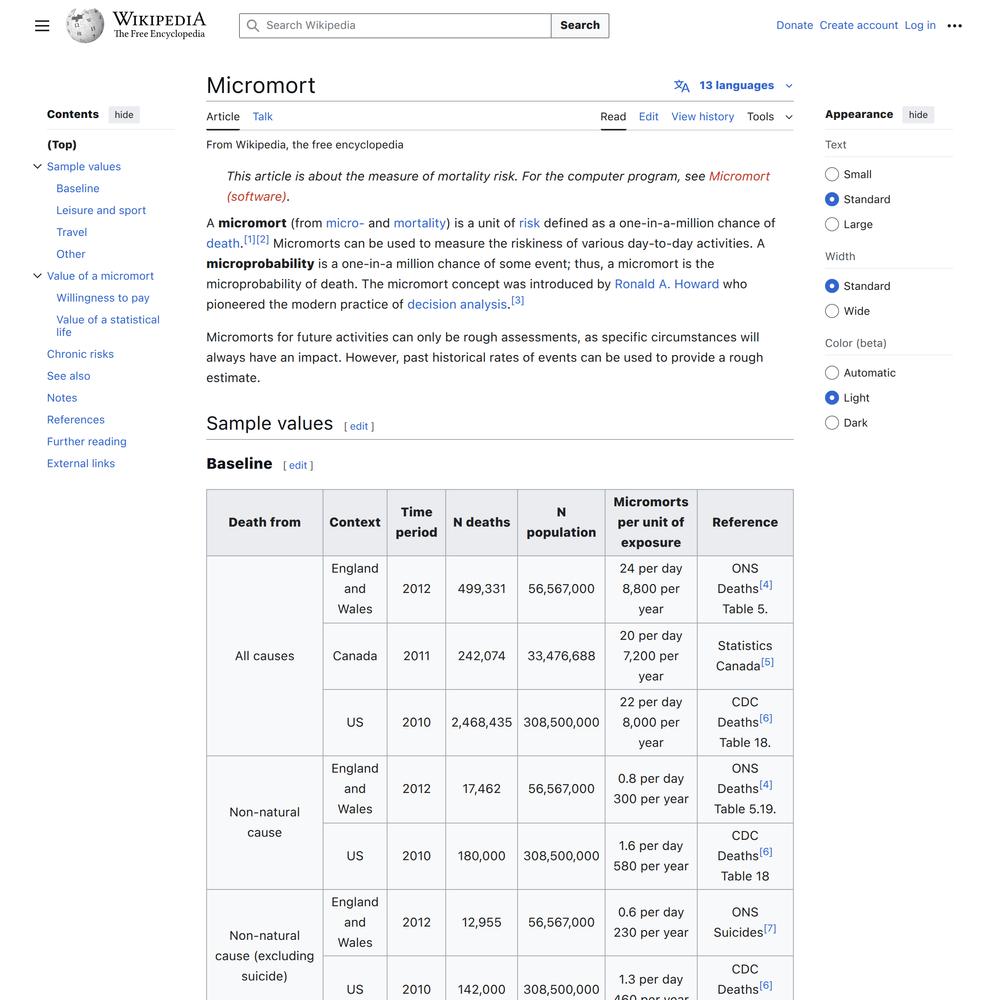Screen dimensions: 1000x1000
Task: Switch to the Article tab
Action: click(x=223, y=117)
